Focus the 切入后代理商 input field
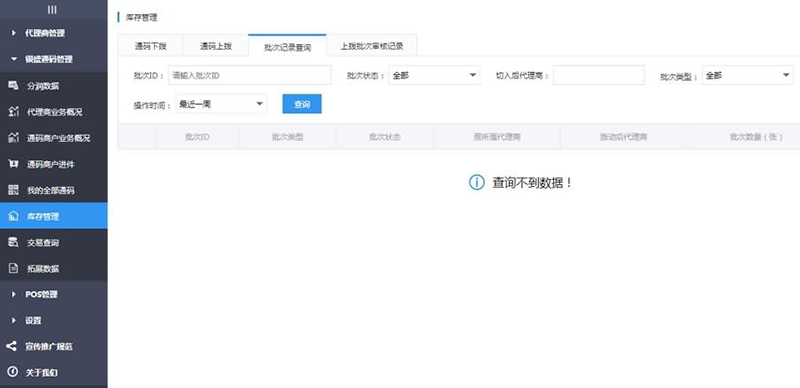The image size is (800, 388). coord(599,75)
